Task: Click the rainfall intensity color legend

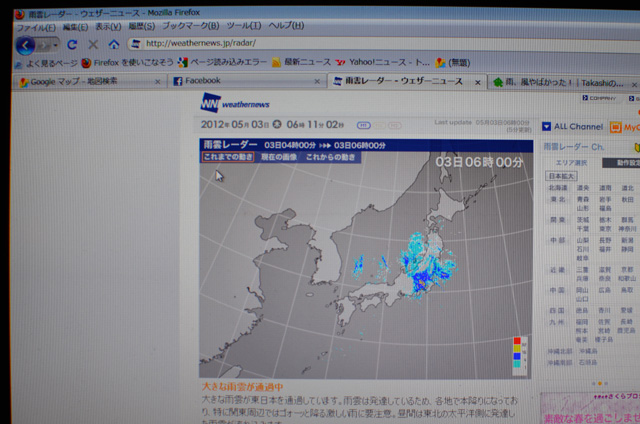Action: (x=518, y=354)
